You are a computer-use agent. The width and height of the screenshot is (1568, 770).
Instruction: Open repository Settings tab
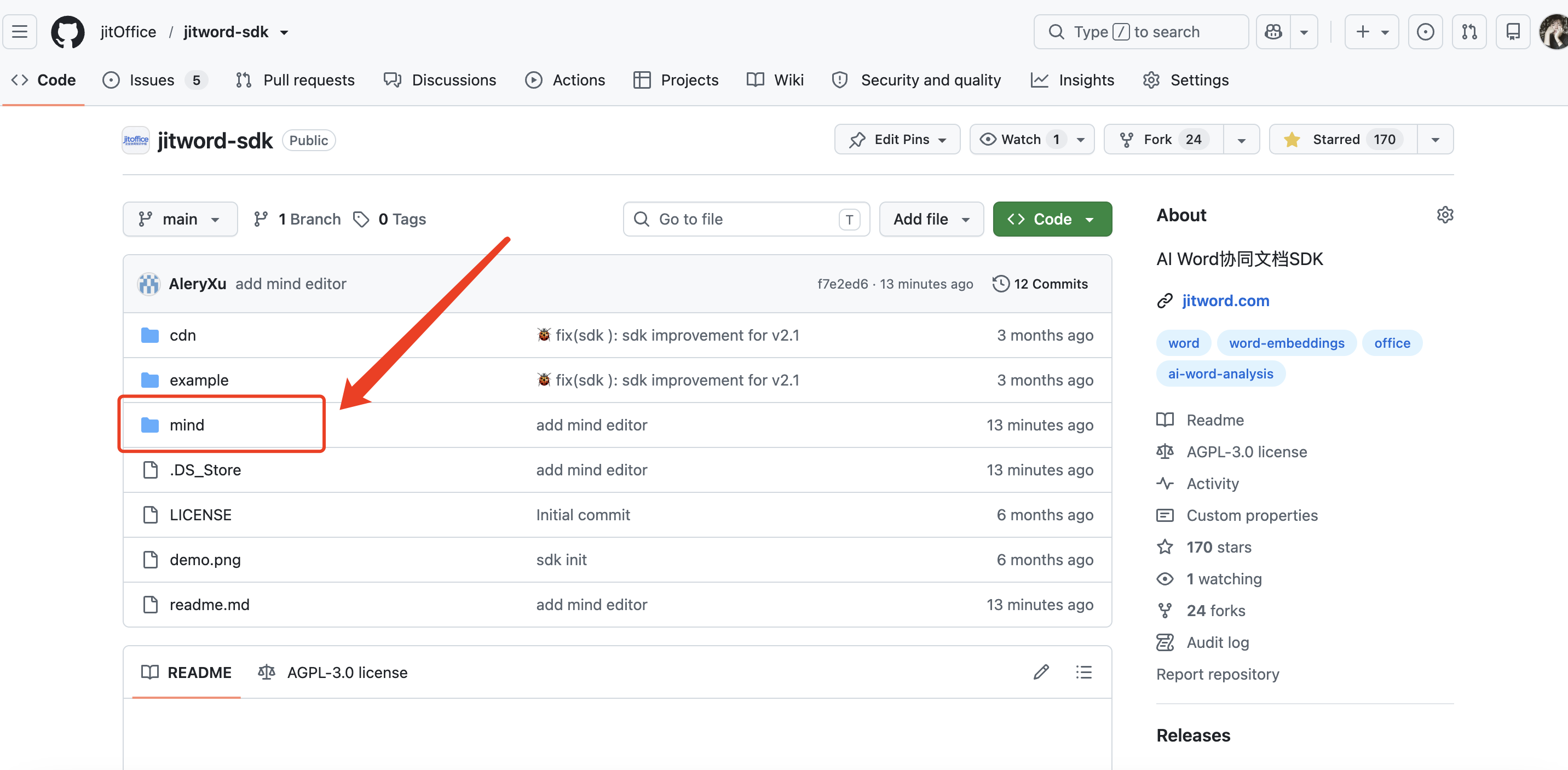tap(1186, 80)
